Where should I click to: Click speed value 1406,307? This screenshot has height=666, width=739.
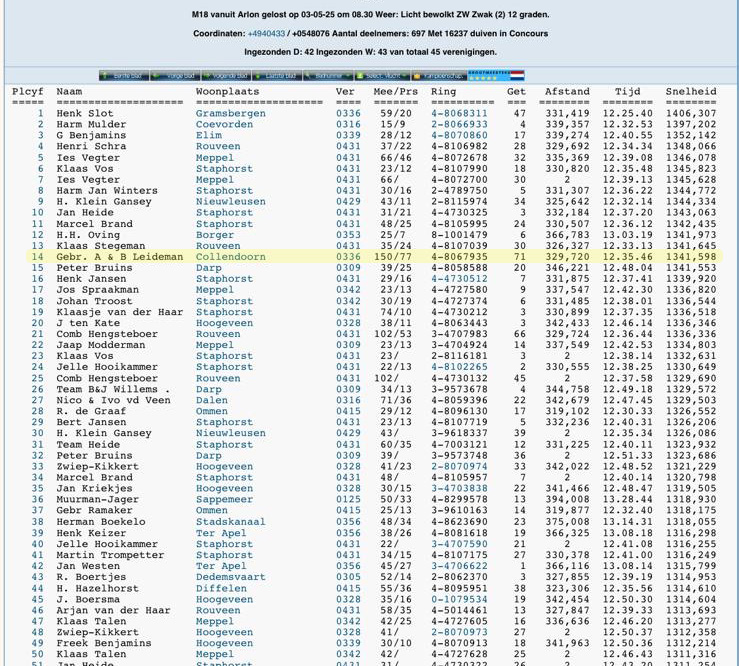pos(691,114)
